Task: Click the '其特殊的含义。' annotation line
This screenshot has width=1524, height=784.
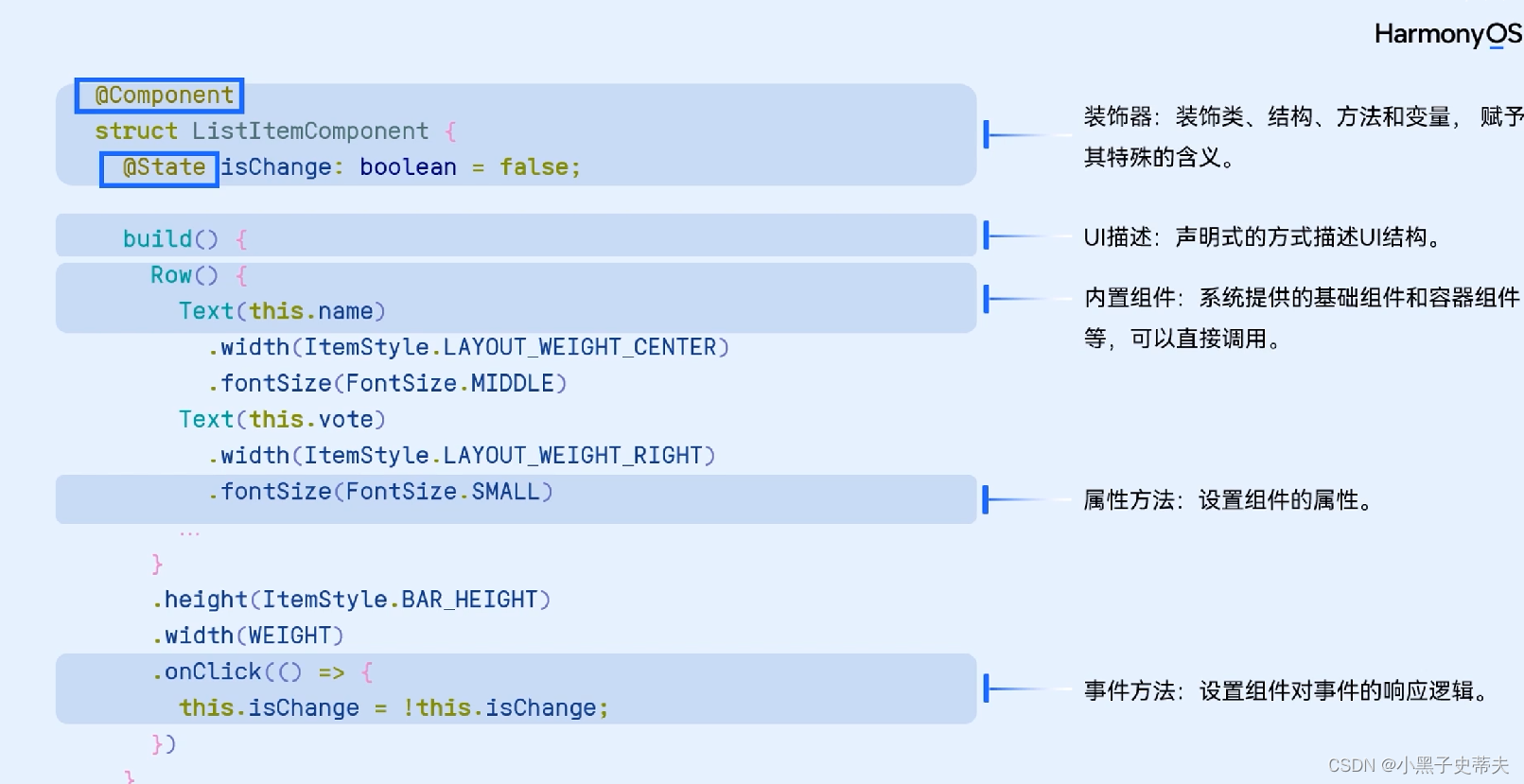Action: click(1161, 157)
